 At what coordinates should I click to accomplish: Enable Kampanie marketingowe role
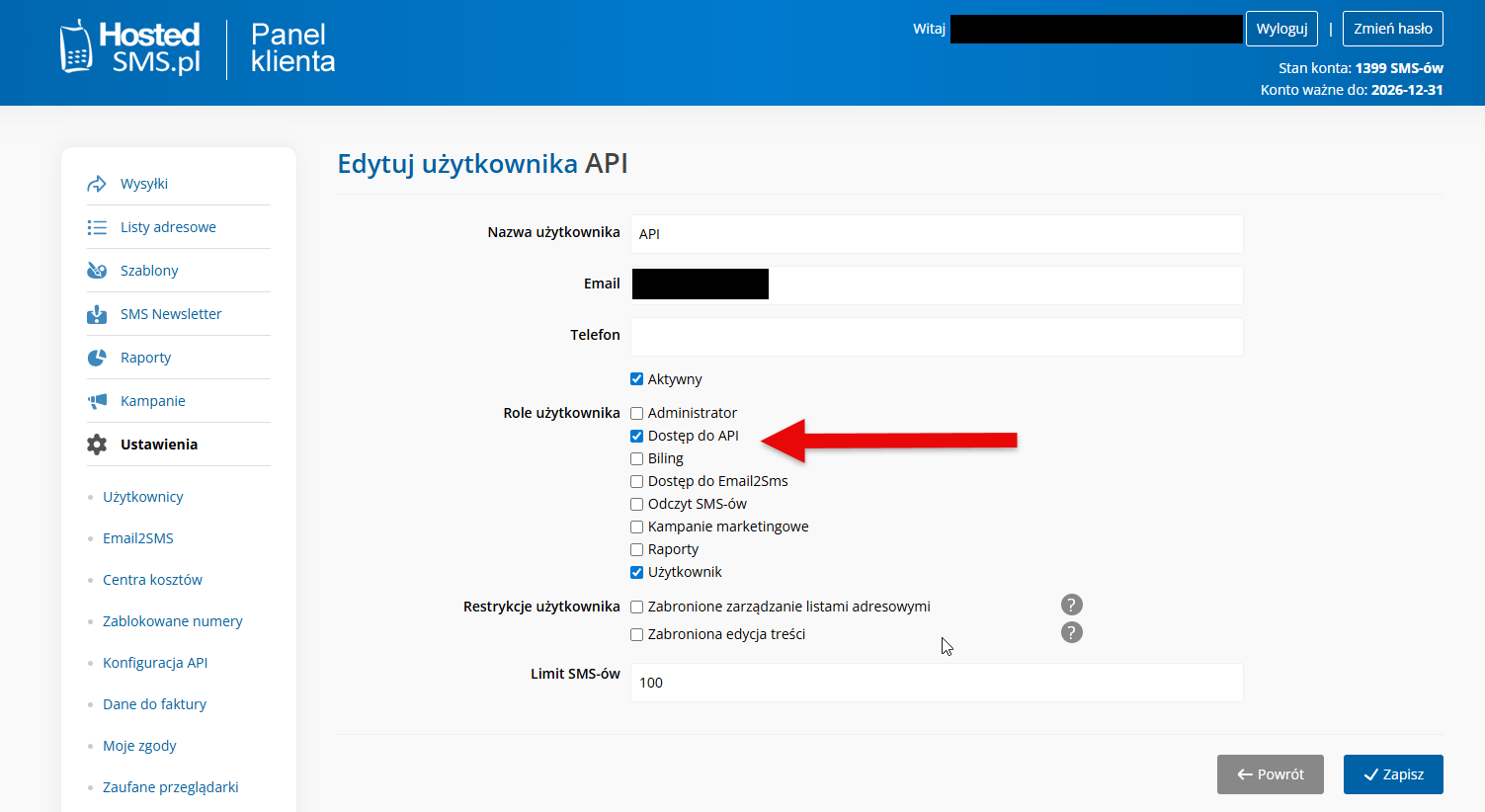[x=637, y=527]
